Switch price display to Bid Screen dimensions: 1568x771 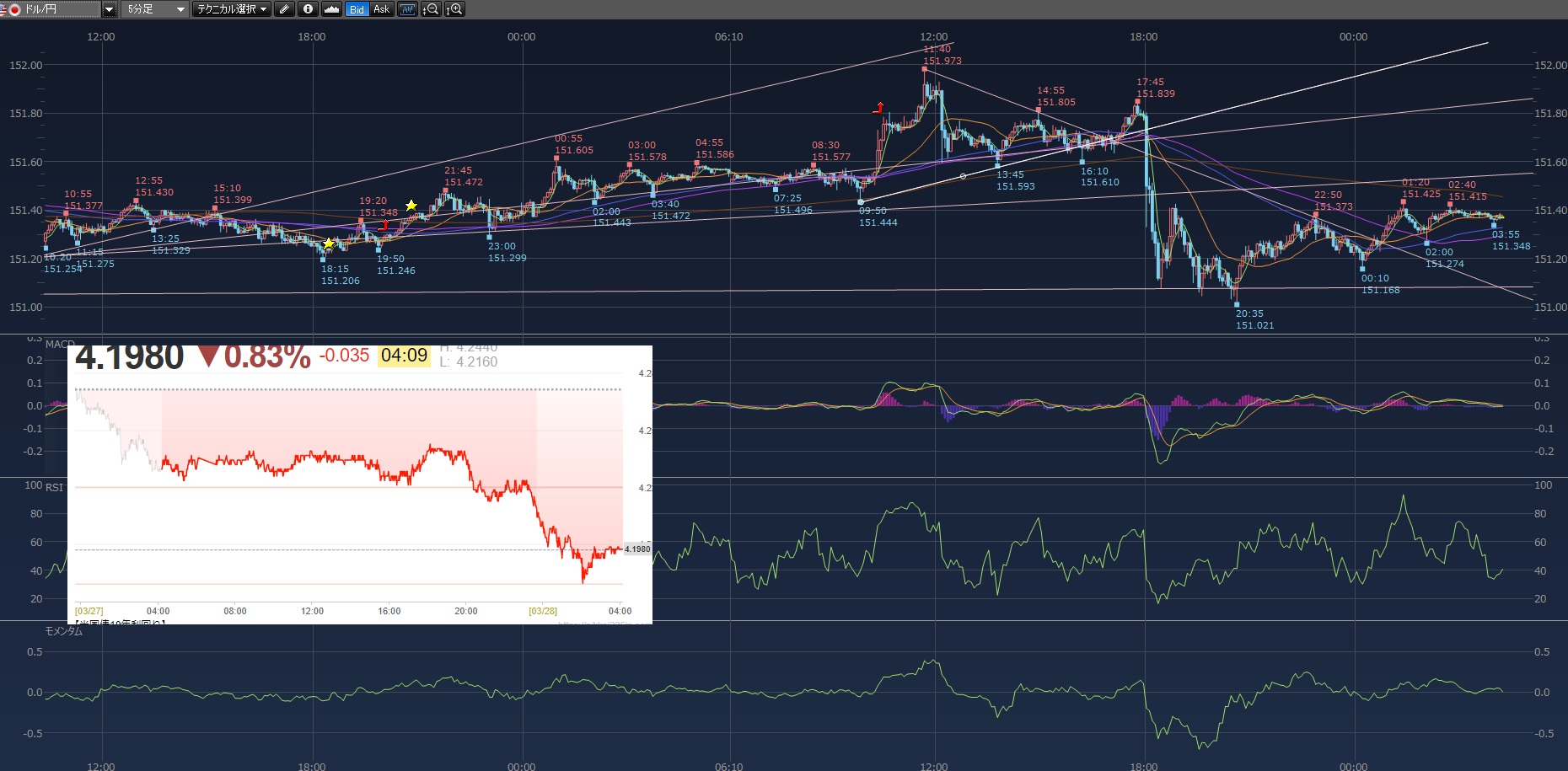click(x=357, y=9)
